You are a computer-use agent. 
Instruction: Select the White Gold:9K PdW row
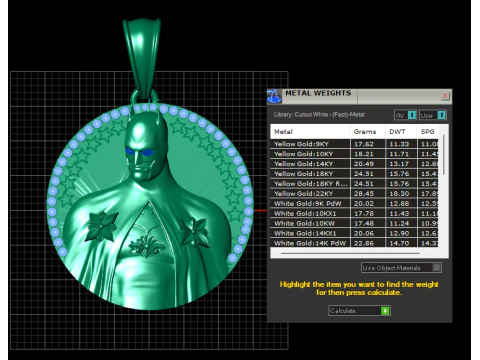pyautogui.click(x=354, y=204)
